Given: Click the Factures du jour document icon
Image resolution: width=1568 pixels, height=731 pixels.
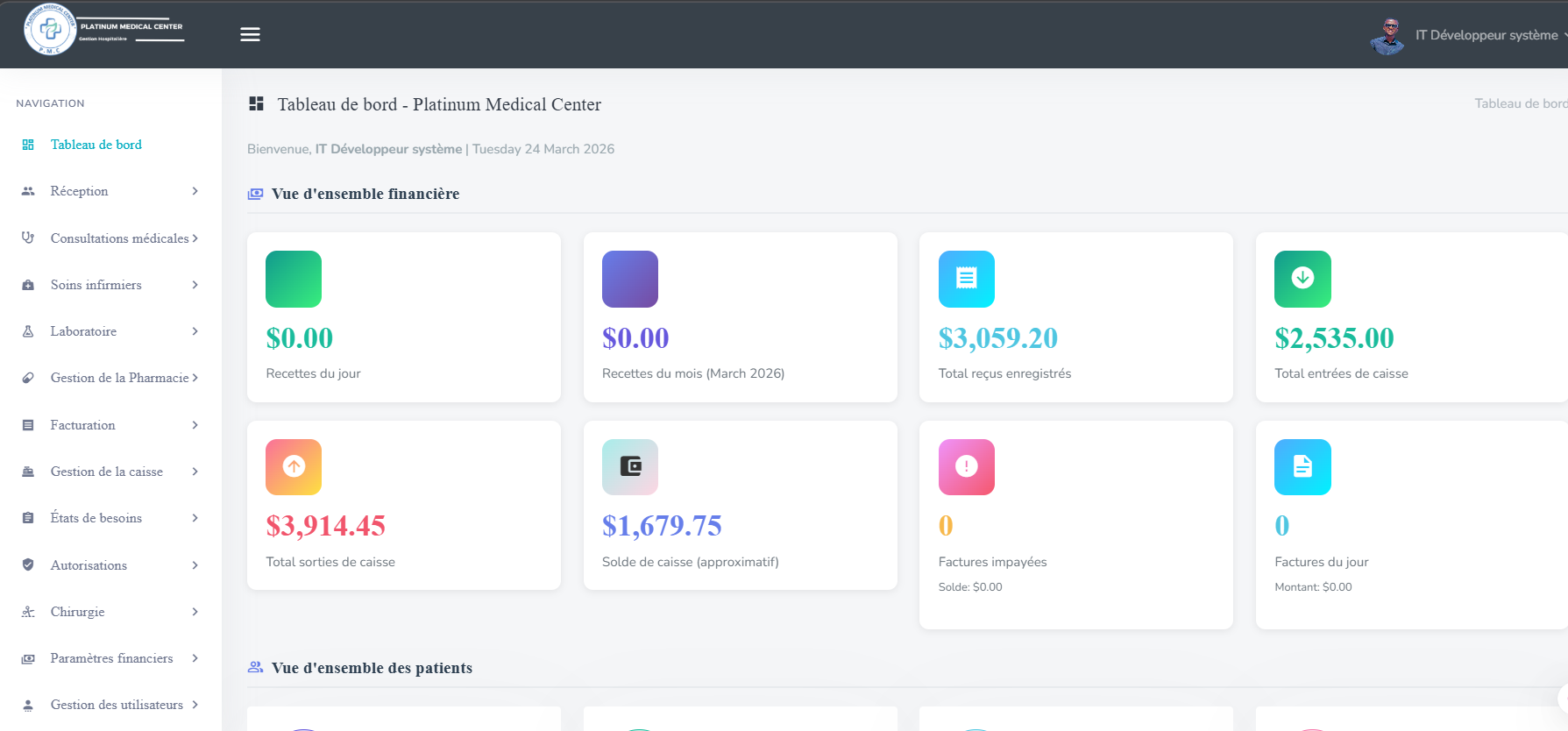Looking at the screenshot, I should click(x=1302, y=467).
